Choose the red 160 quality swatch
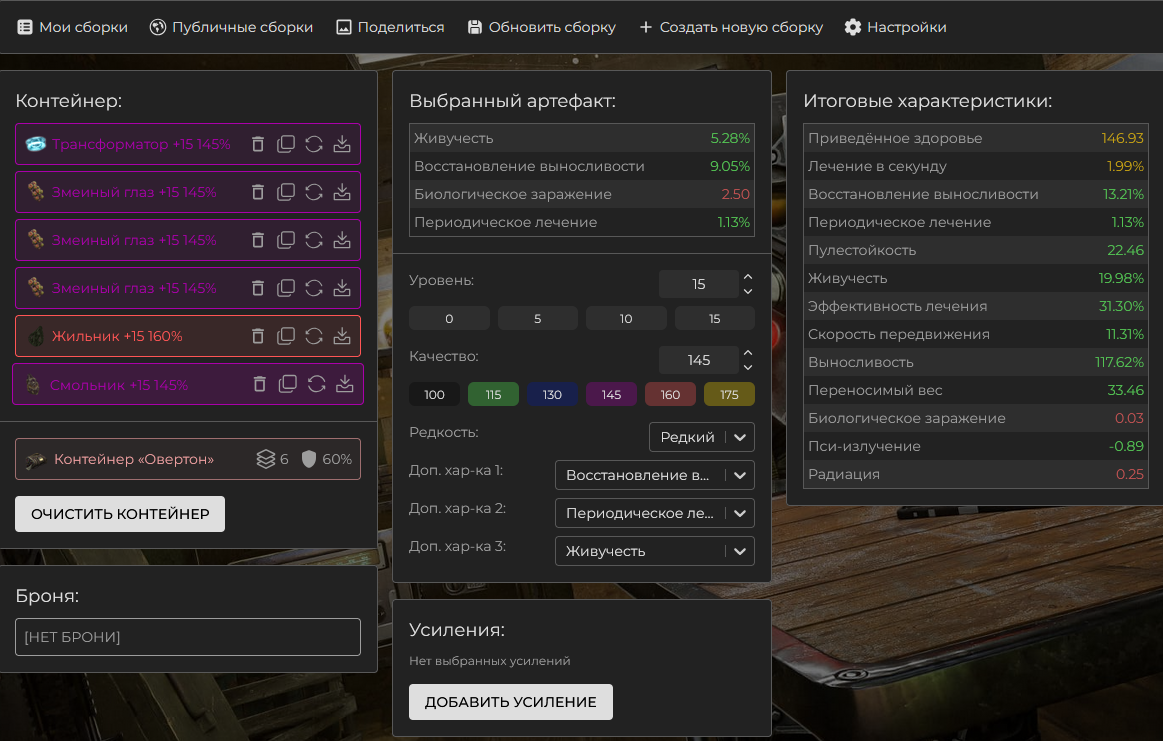 [x=670, y=395]
